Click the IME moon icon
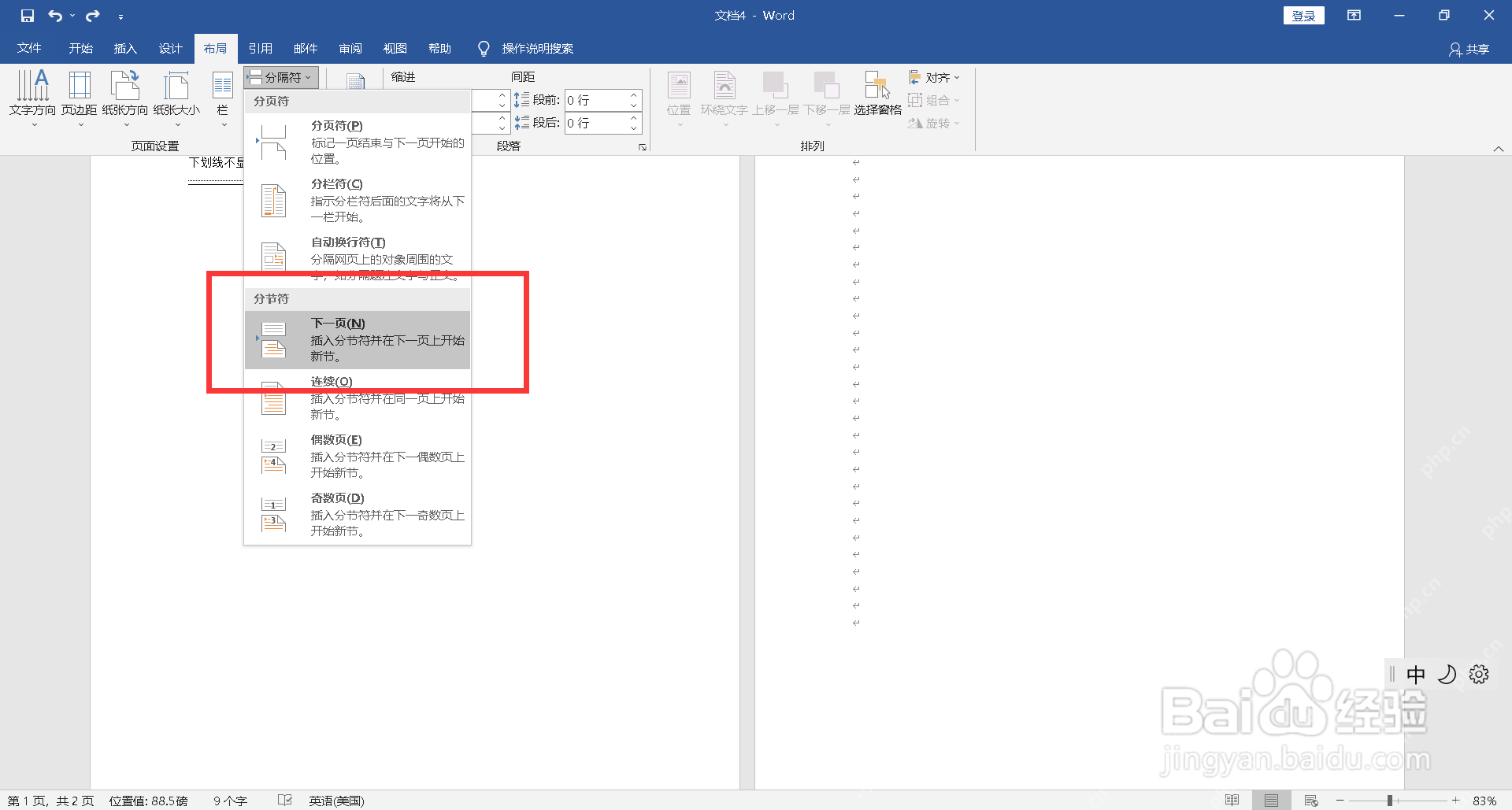The height and width of the screenshot is (810, 1512). point(1447,675)
